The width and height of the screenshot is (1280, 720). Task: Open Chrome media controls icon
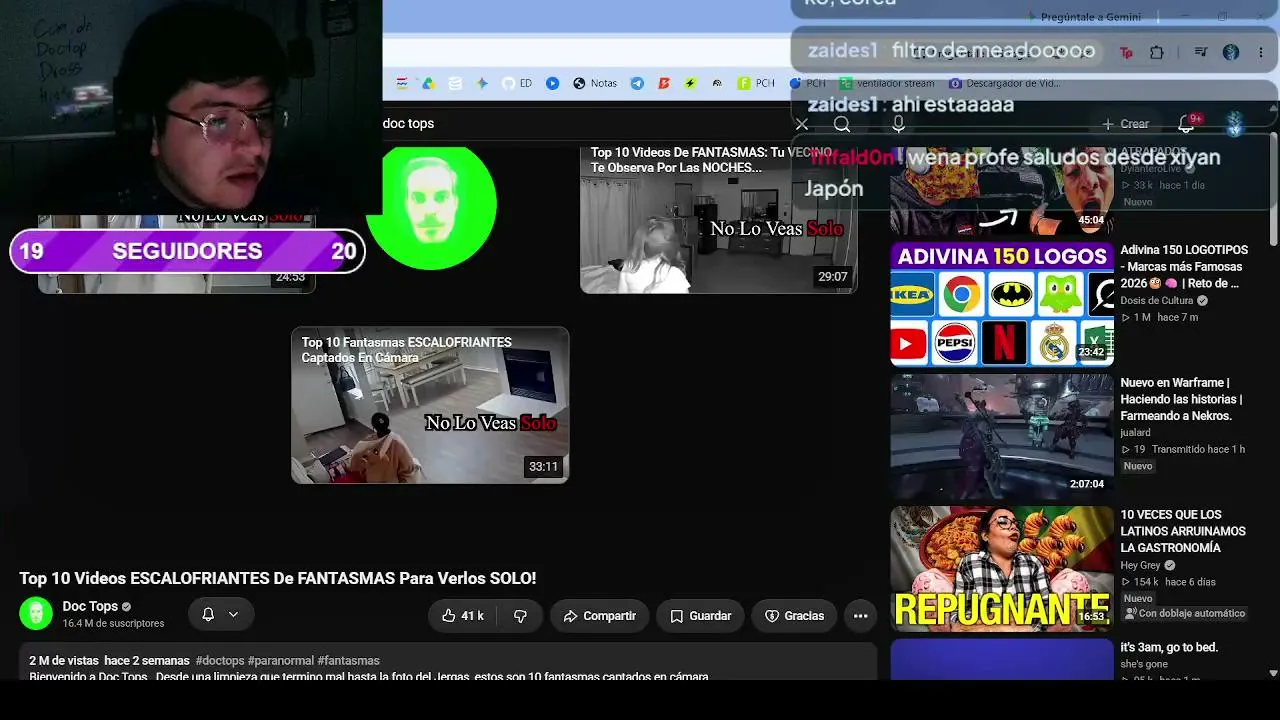pyautogui.click(x=1201, y=52)
